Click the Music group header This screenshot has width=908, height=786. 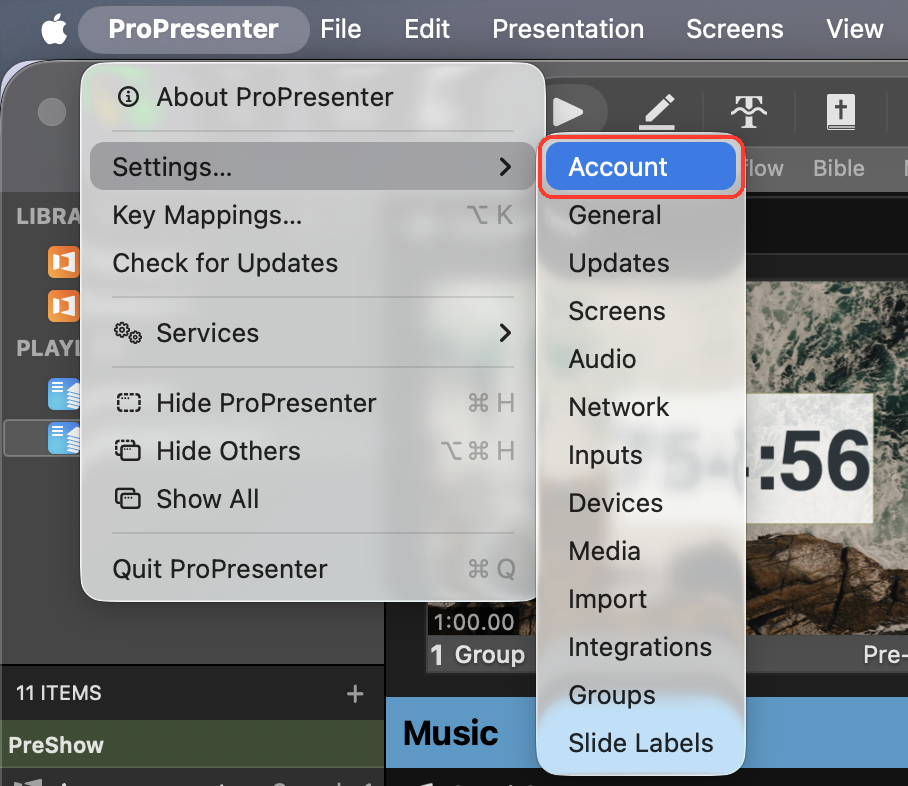coord(451,733)
